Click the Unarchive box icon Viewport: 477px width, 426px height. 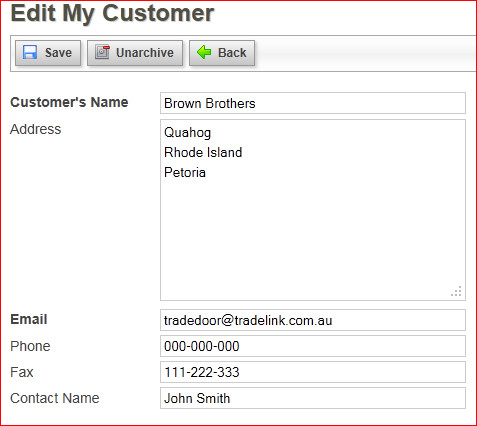coord(102,52)
